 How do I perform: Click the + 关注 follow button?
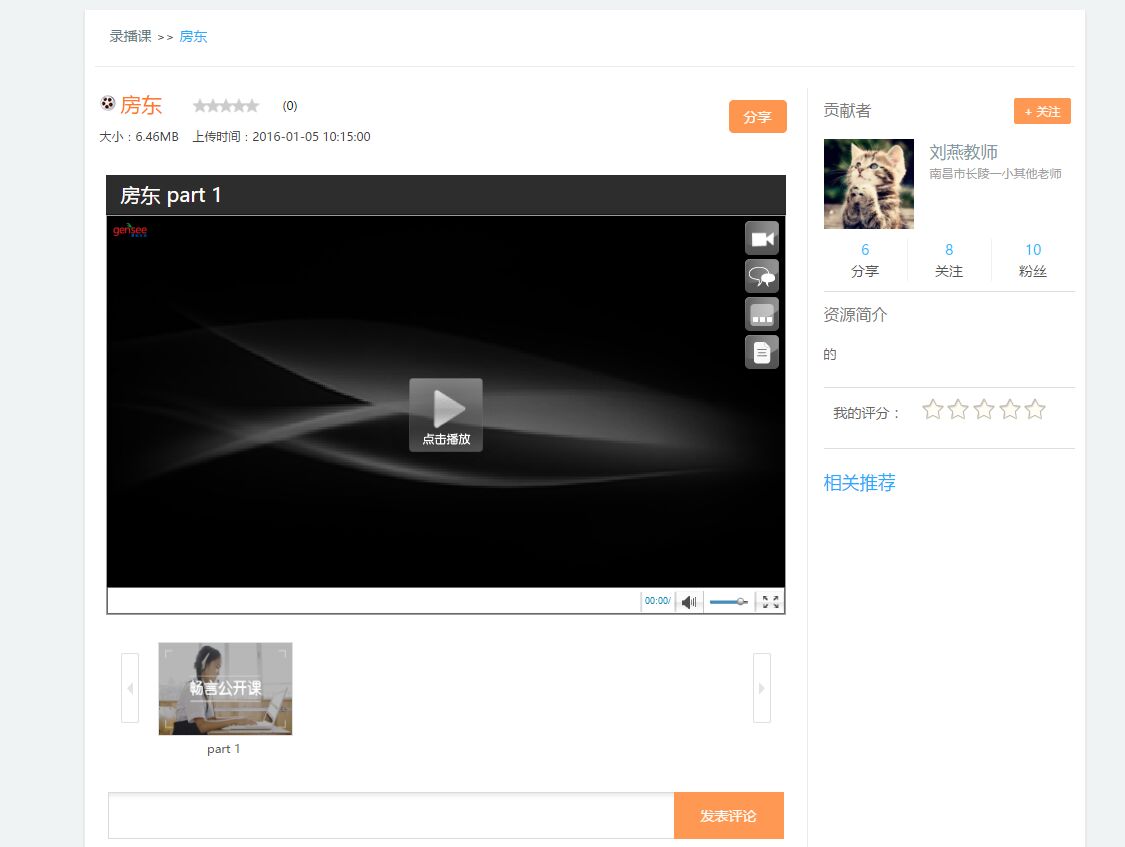tap(1042, 112)
